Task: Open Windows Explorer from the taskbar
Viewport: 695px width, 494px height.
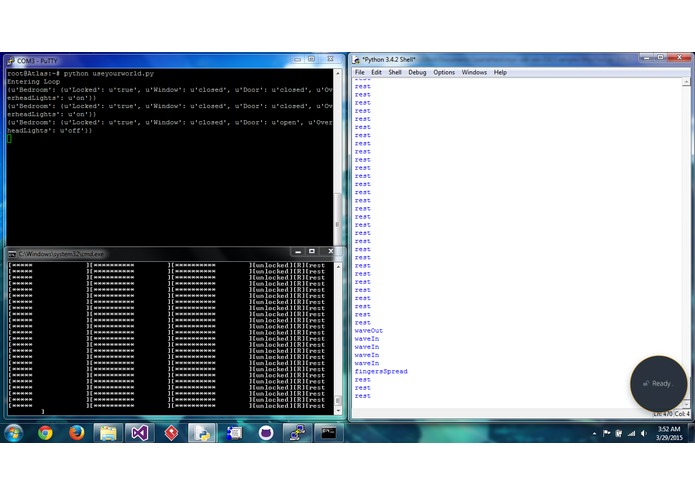Action: click(108, 433)
